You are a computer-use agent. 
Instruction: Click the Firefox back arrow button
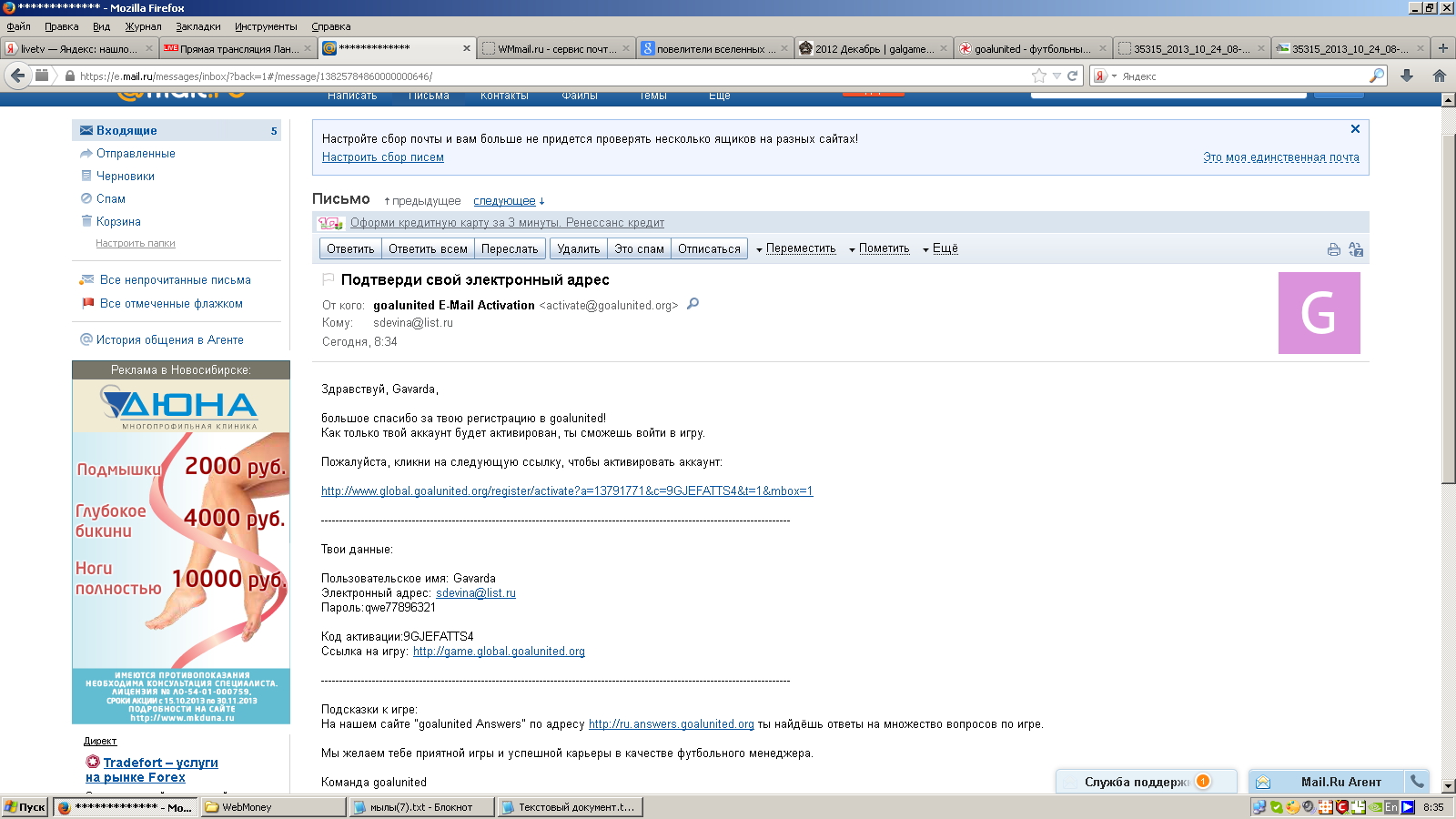(x=17, y=76)
